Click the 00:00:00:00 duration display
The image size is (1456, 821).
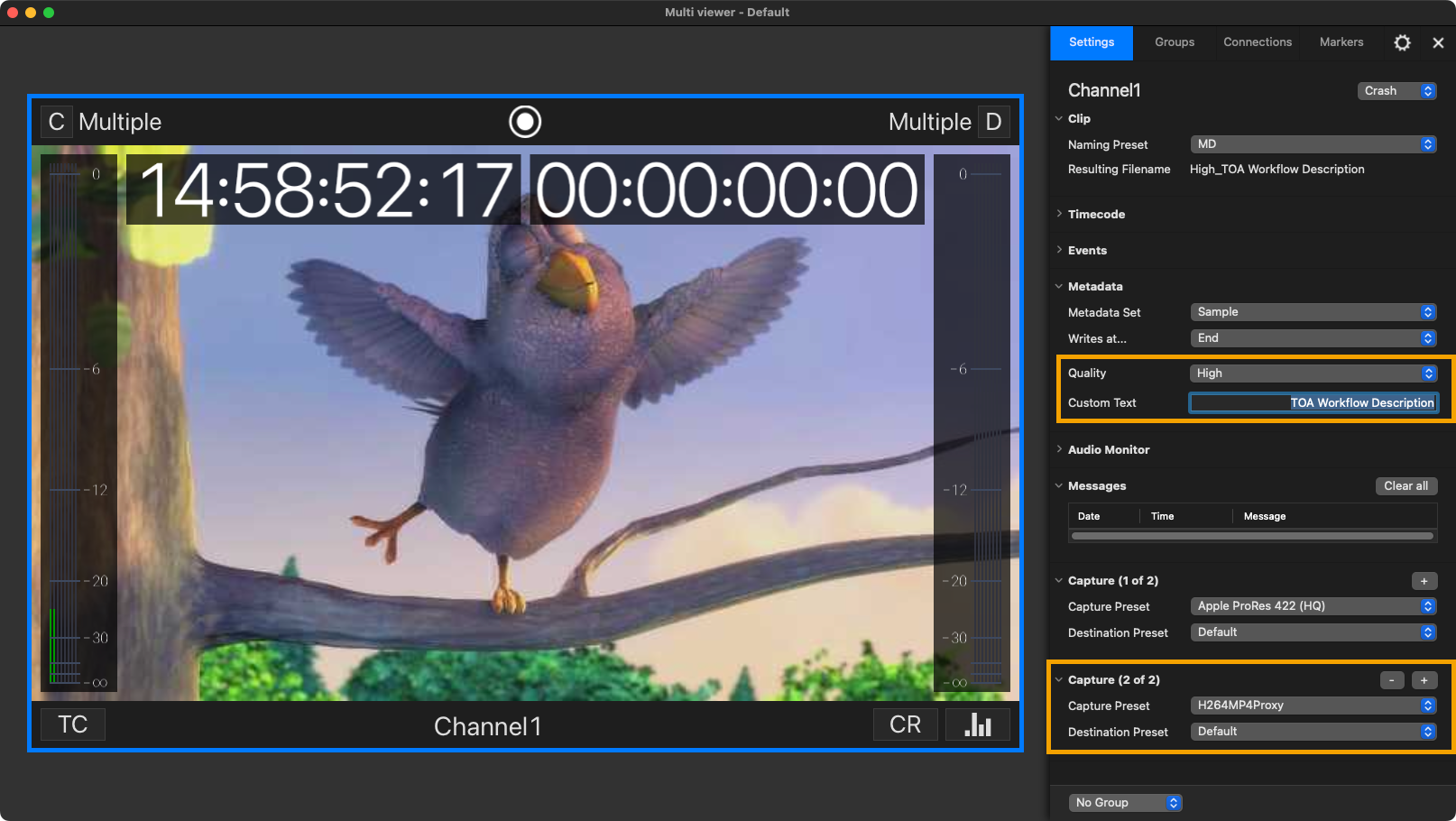point(726,190)
